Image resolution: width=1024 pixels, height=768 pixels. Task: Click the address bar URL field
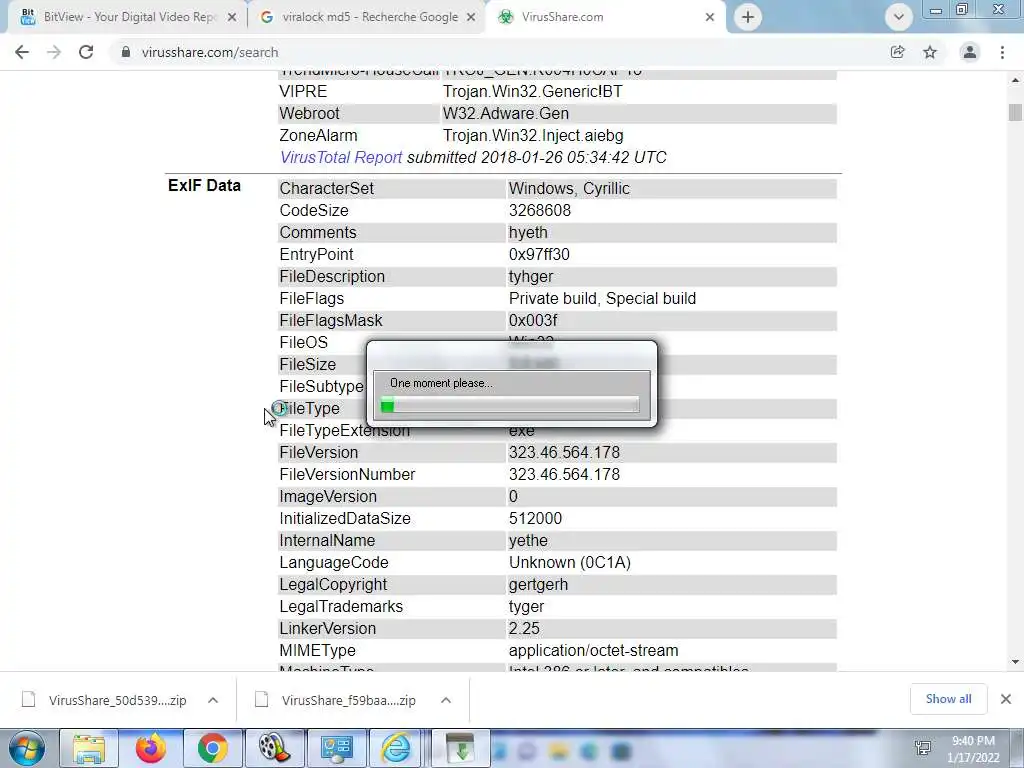pyautogui.click(x=496, y=52)
